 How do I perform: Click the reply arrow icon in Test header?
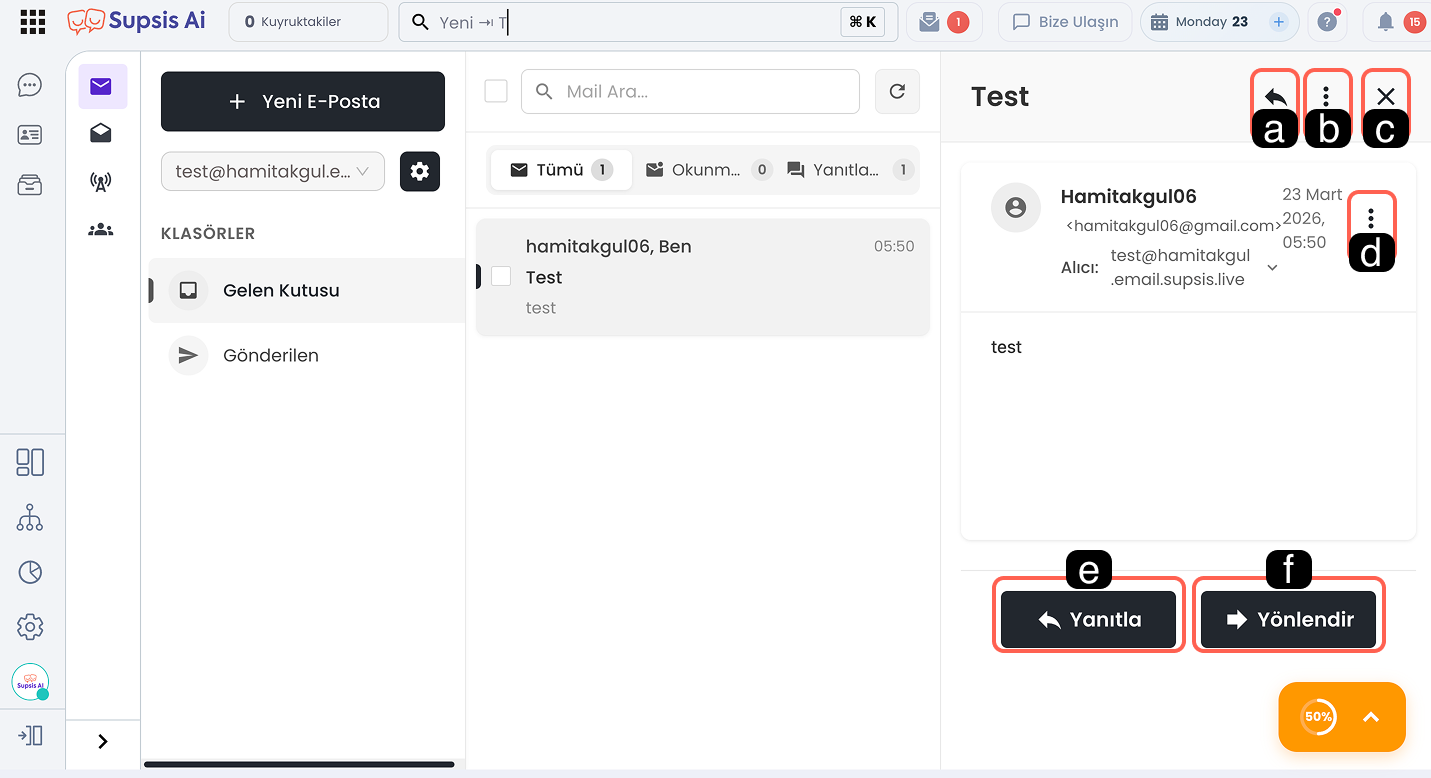click(1275, 97)
